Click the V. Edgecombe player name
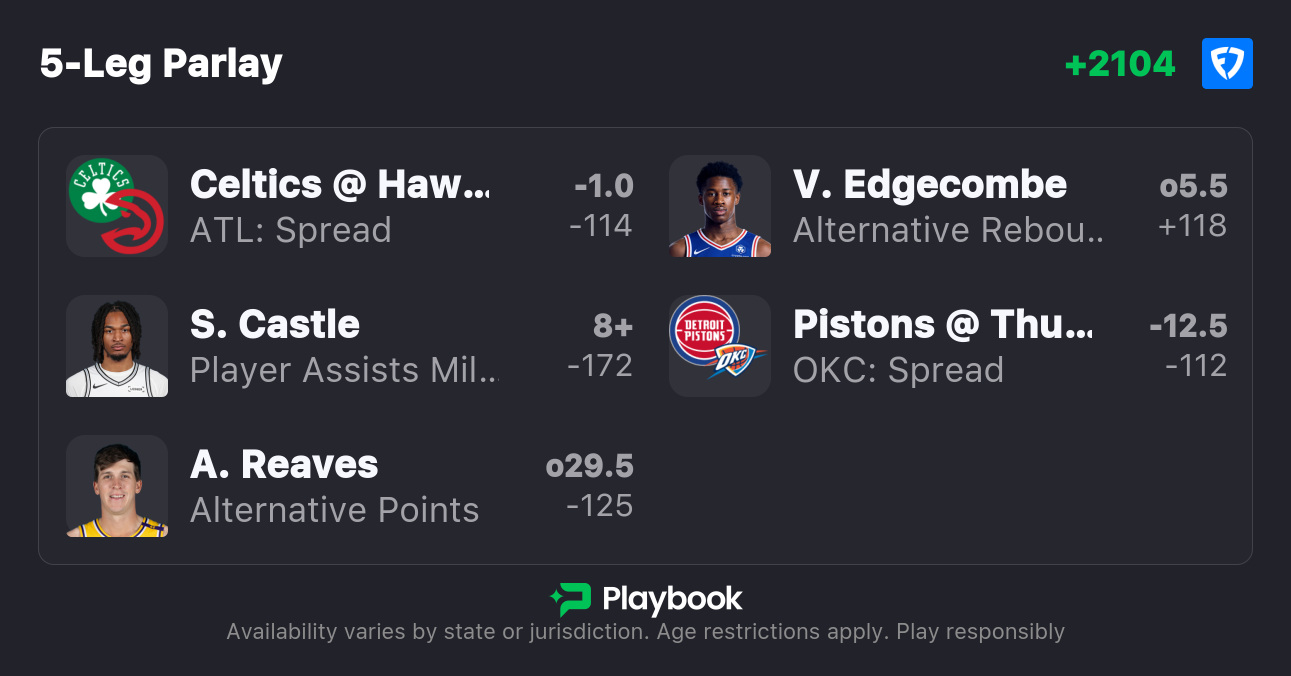Screen dimensions: 1291x676 (x=930, y=185)
